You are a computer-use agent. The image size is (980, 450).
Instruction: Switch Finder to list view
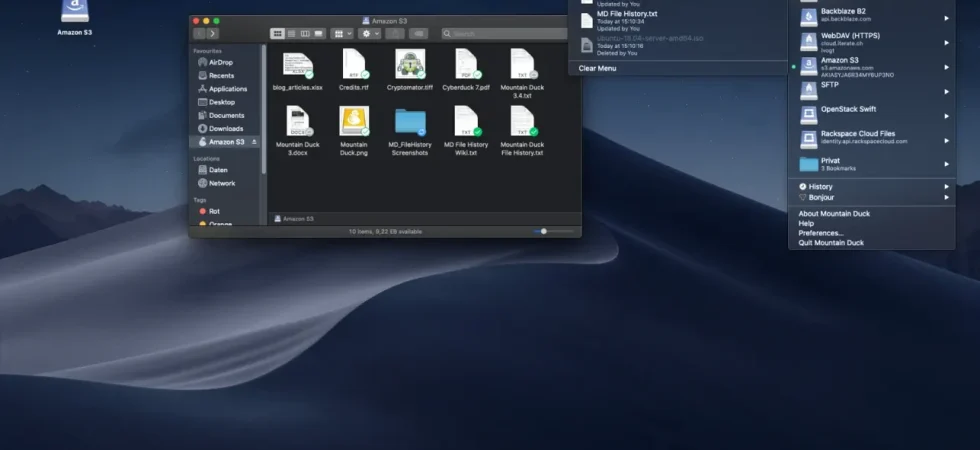pos(291,34)
